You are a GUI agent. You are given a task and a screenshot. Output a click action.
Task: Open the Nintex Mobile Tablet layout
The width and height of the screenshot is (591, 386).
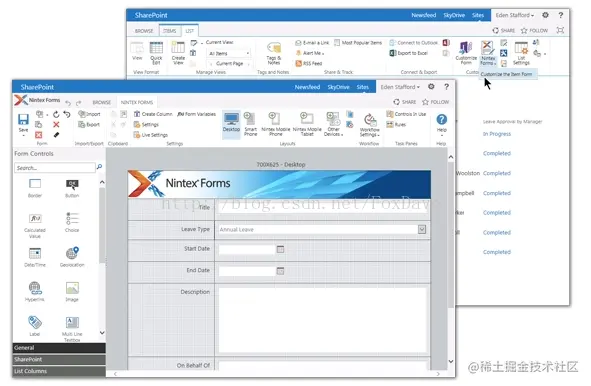pos(307,124)
